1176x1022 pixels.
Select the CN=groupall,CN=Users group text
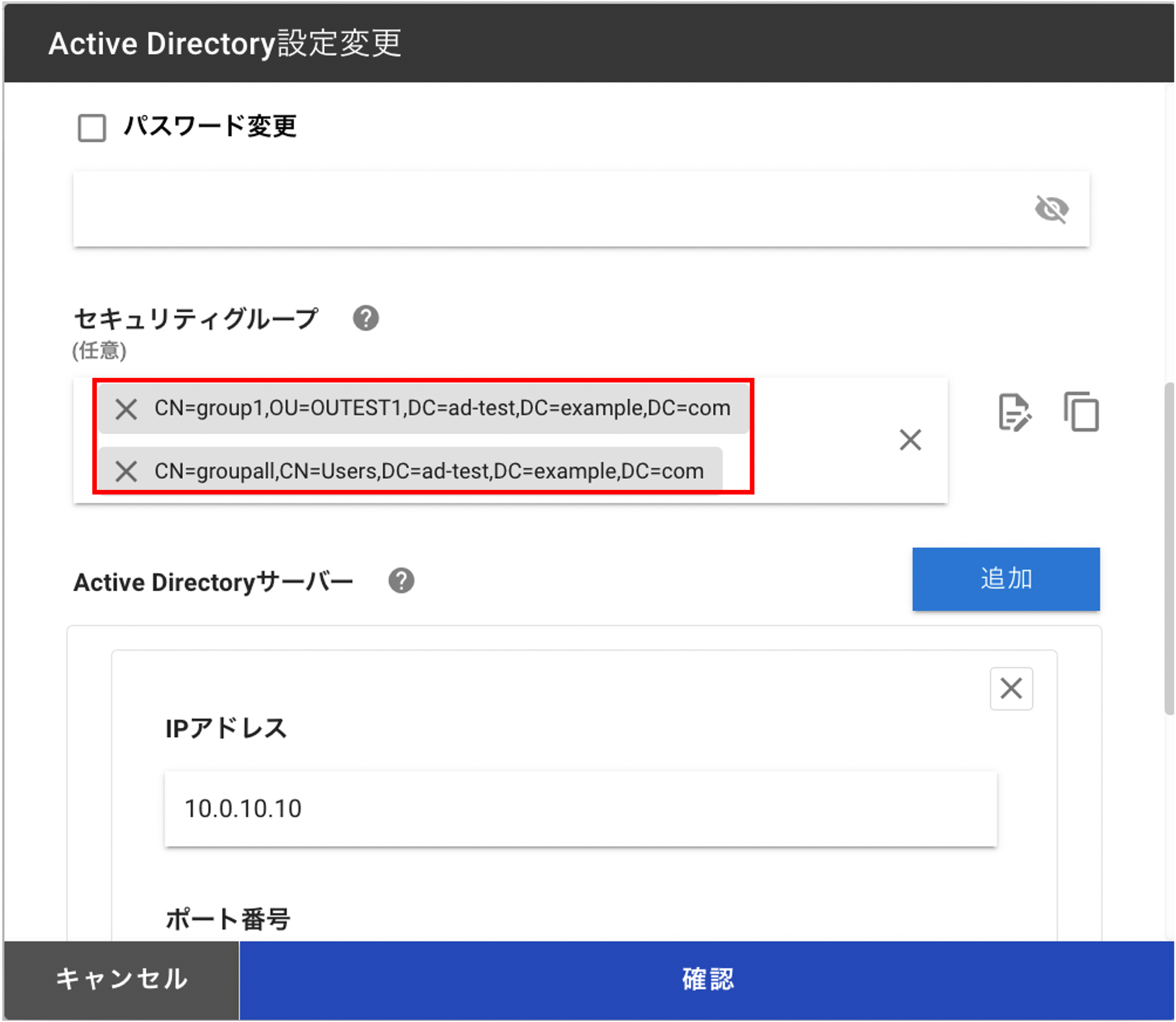pos(429,472)
